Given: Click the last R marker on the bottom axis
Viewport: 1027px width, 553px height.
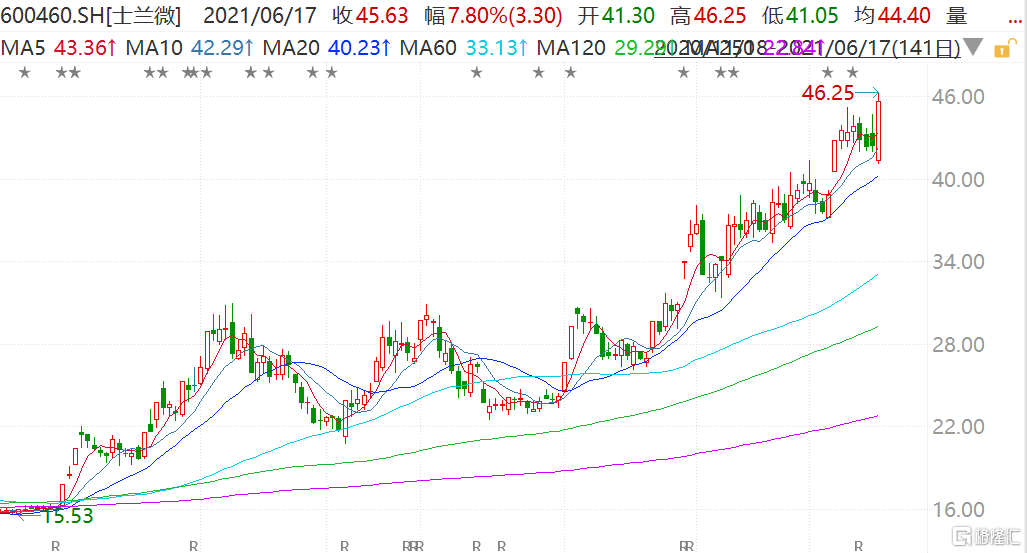Looking at the screenshot, I should (x=859, y=546).
